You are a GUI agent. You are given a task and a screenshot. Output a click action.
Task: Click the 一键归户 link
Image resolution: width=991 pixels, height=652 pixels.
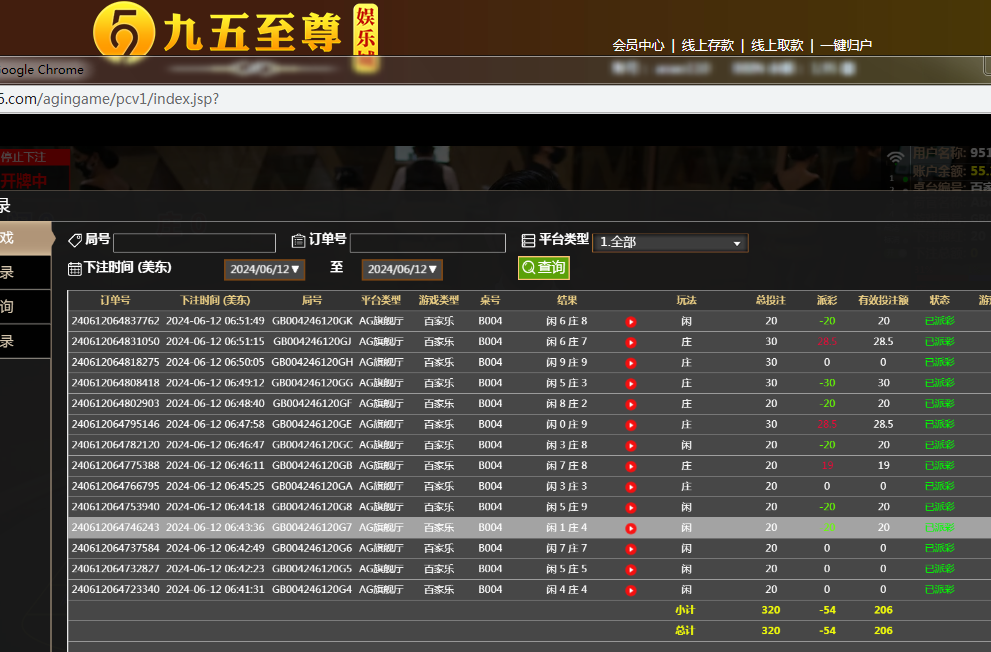pos(846,45)
